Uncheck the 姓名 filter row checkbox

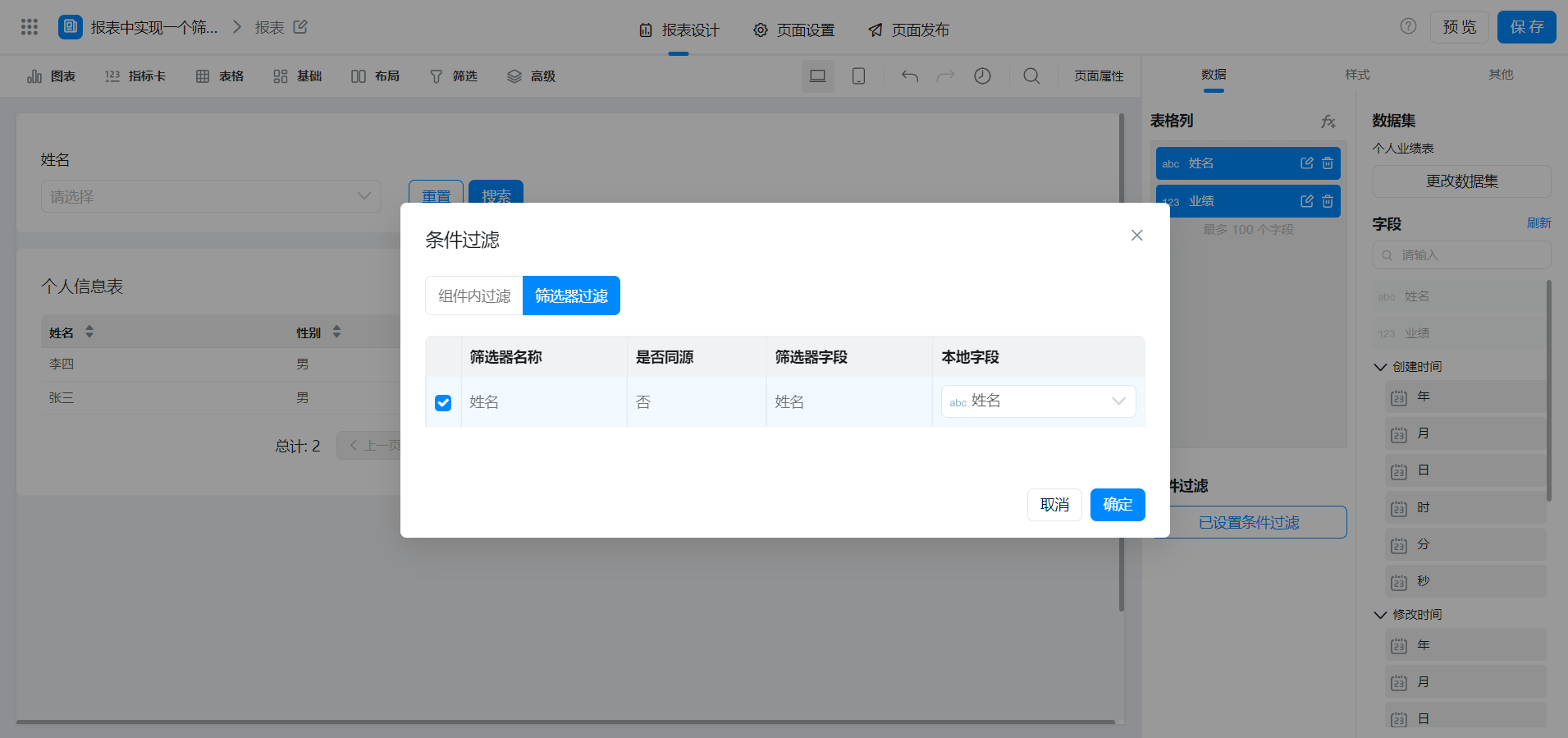coord(443,402)
